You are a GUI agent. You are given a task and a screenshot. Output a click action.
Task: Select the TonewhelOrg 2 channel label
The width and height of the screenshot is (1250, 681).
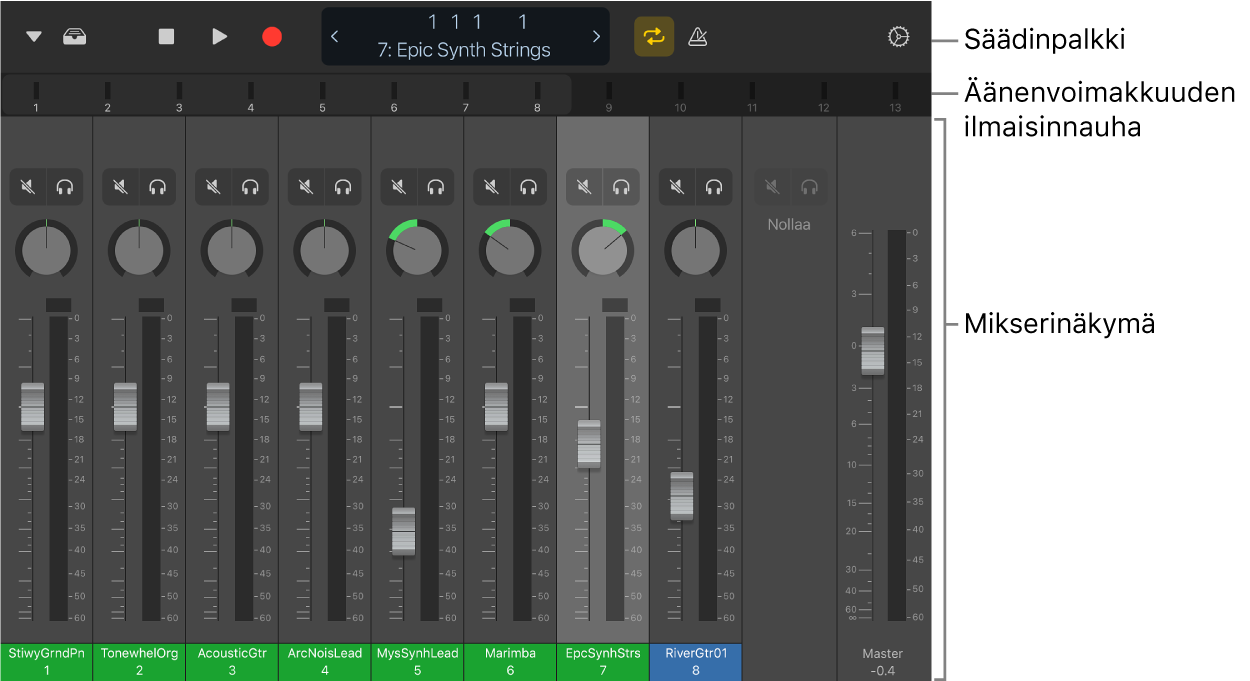(139, 661)
